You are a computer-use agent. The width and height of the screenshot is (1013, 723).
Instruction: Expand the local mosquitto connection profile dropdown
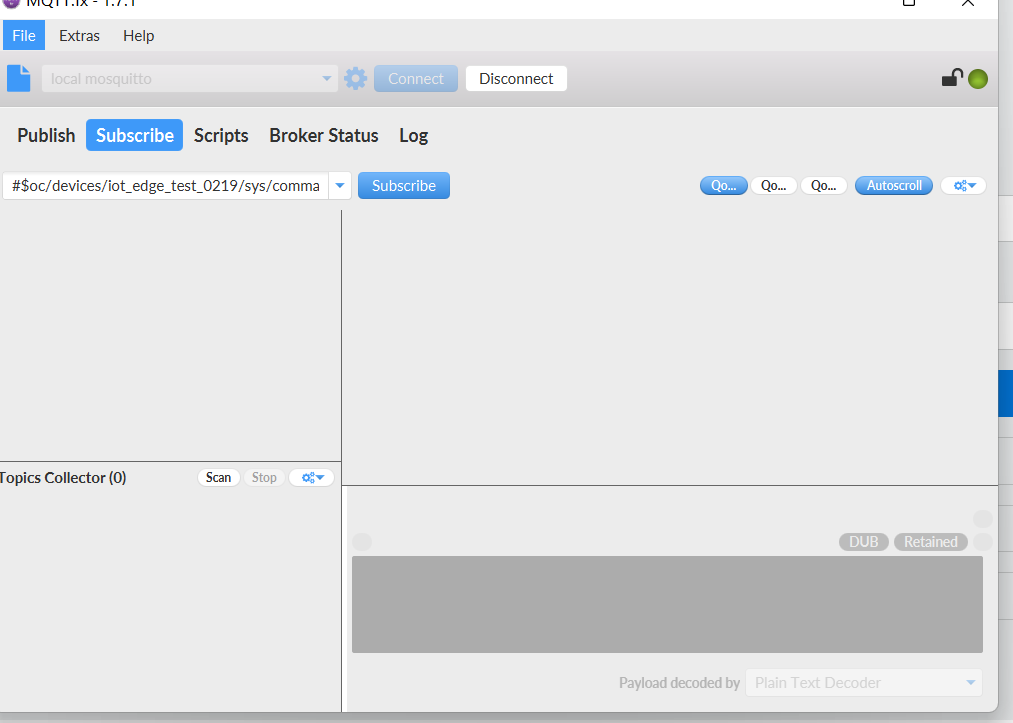click(x=326, y=78)
